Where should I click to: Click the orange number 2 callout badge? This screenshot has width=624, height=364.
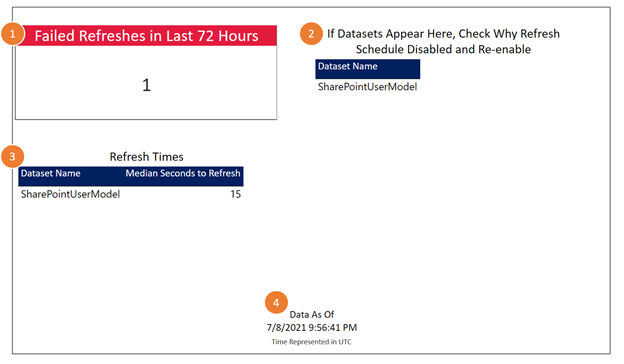click(311, 34)
